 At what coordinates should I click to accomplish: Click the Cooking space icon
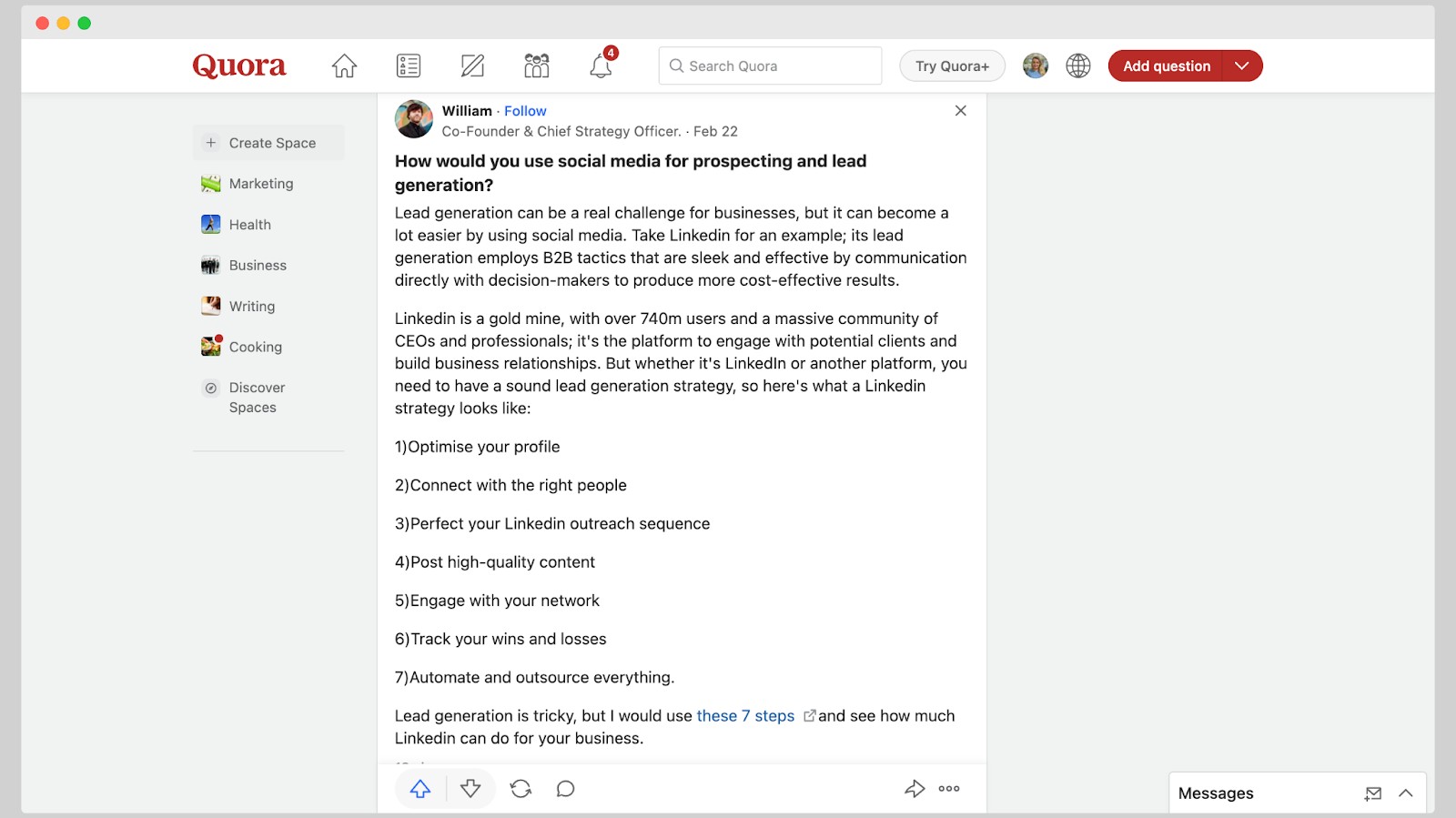211,346
